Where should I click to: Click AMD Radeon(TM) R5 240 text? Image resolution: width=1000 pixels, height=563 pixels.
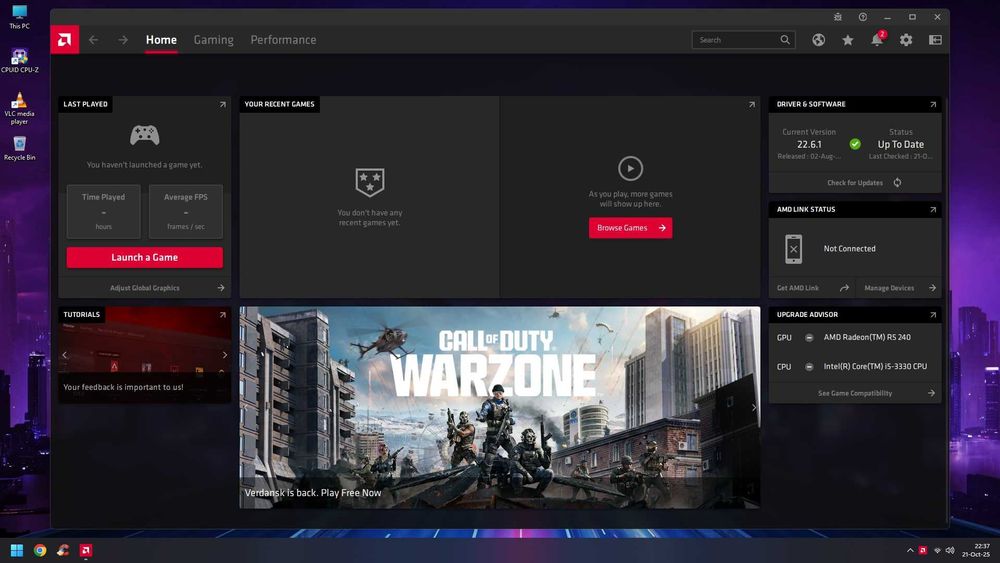(867, 337)
